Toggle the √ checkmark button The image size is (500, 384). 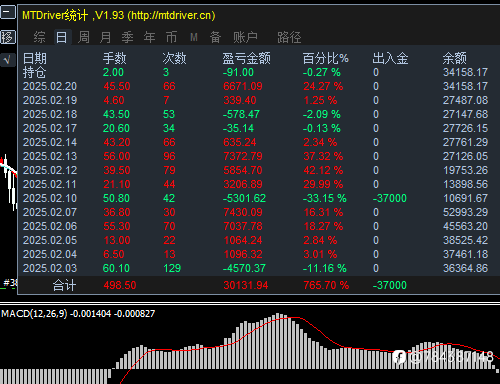[8, 60]
